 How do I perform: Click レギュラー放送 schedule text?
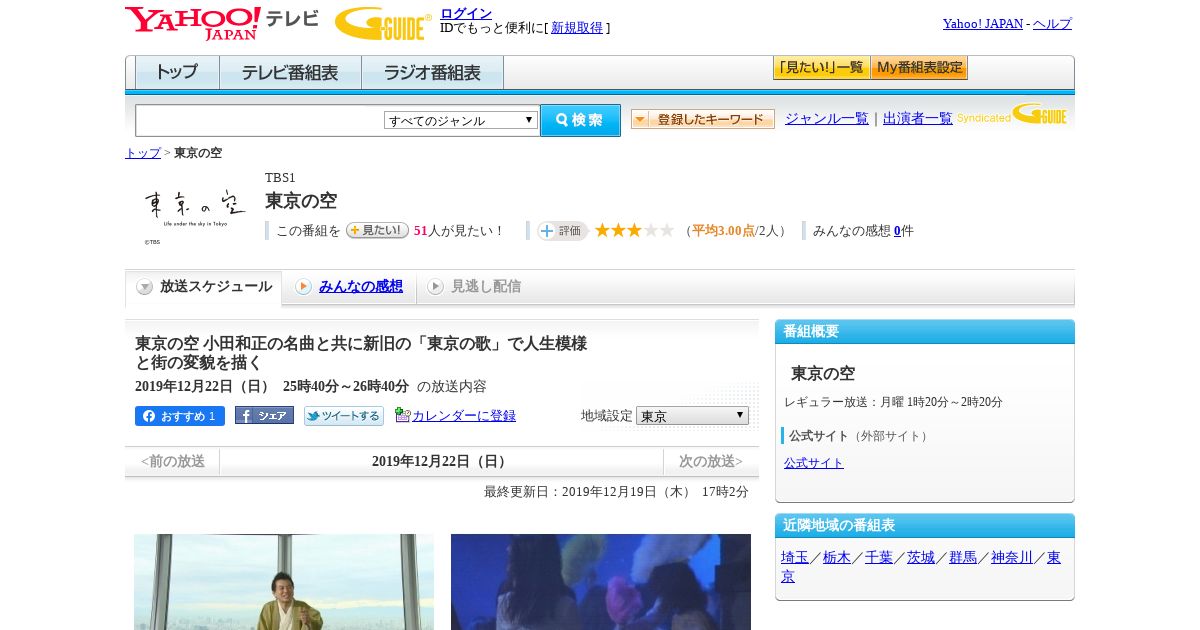coord(893,402)
